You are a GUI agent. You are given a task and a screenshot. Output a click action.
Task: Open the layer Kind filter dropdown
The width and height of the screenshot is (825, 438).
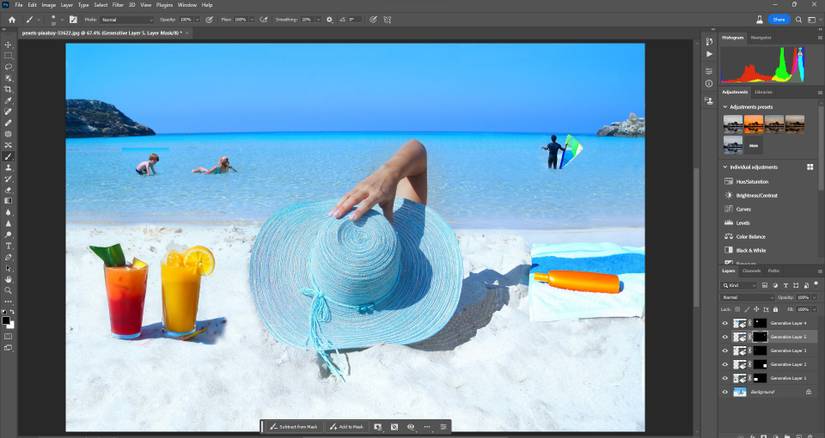pos(739,285)
